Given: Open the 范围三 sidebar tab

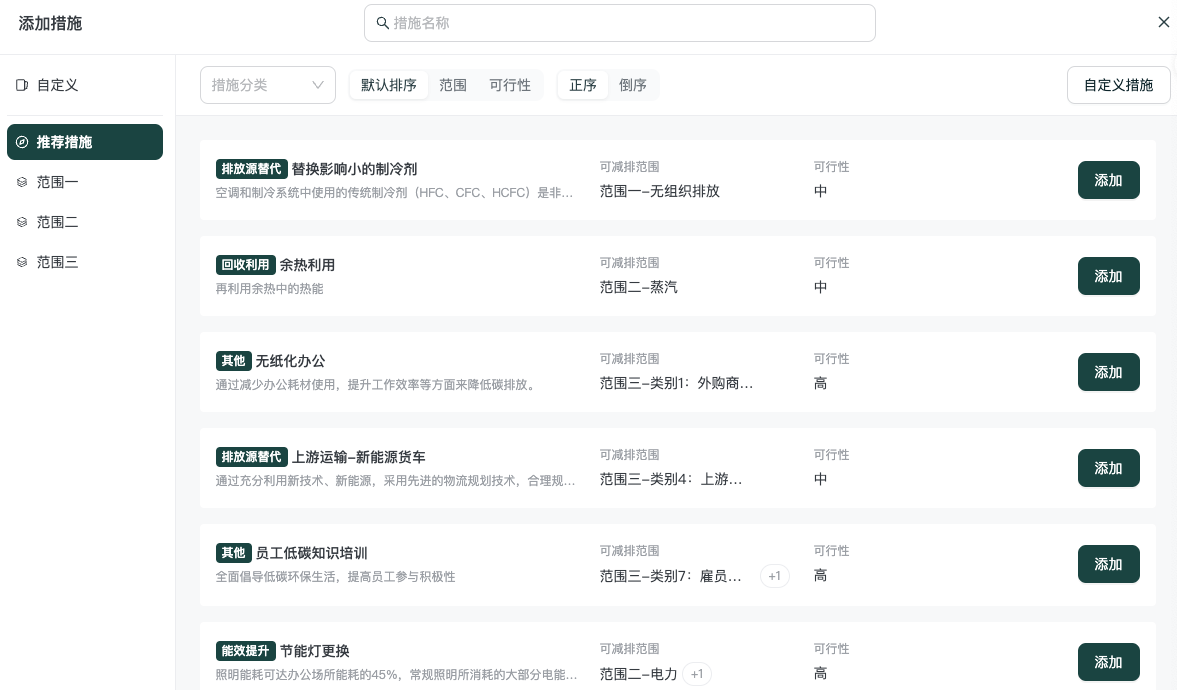Looking at the screenshot, I should [x=57, y=262].
